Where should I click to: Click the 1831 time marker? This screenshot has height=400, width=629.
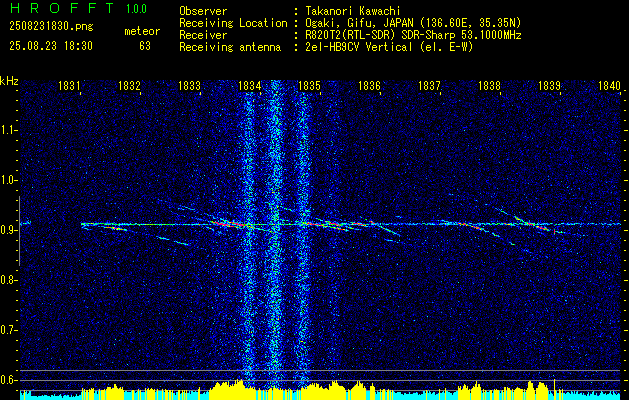[x=69, y=85]
